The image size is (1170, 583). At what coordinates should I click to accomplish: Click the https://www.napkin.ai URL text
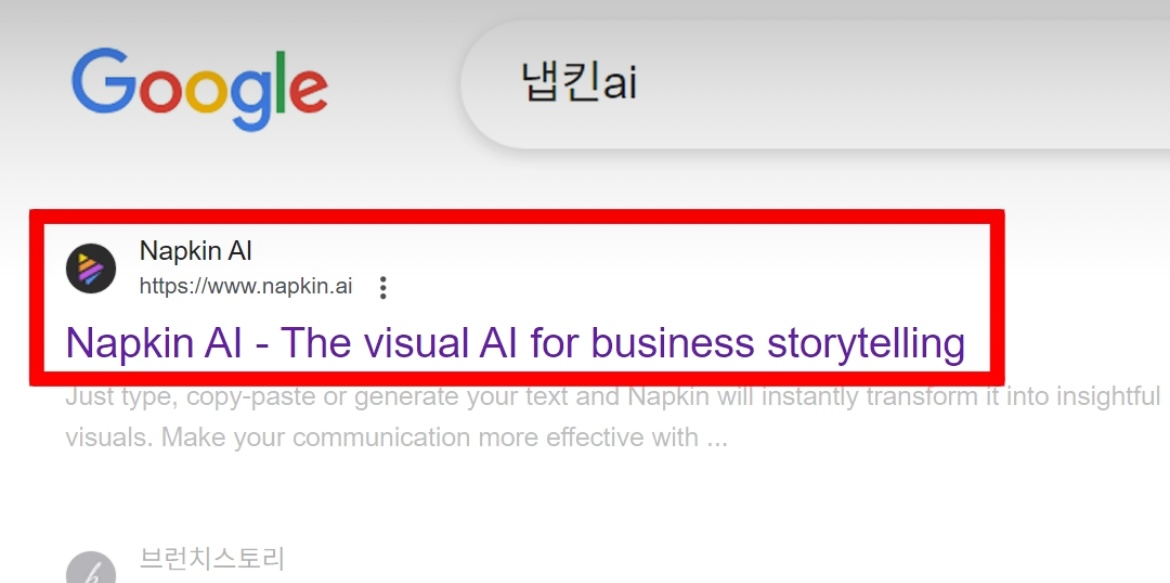(245, 287)
